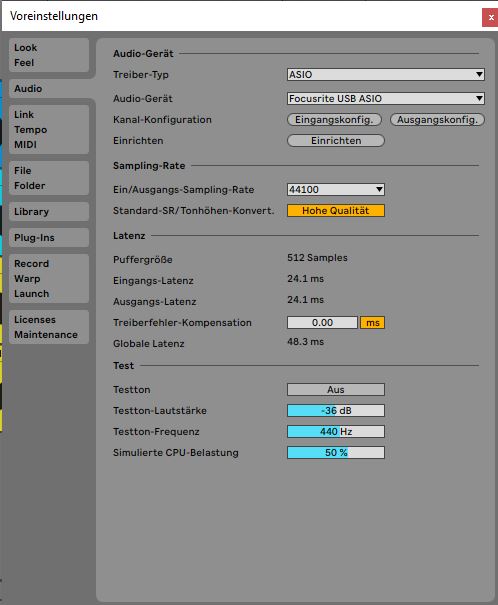Toggle the Testton Aus switch

click(336, 389)
